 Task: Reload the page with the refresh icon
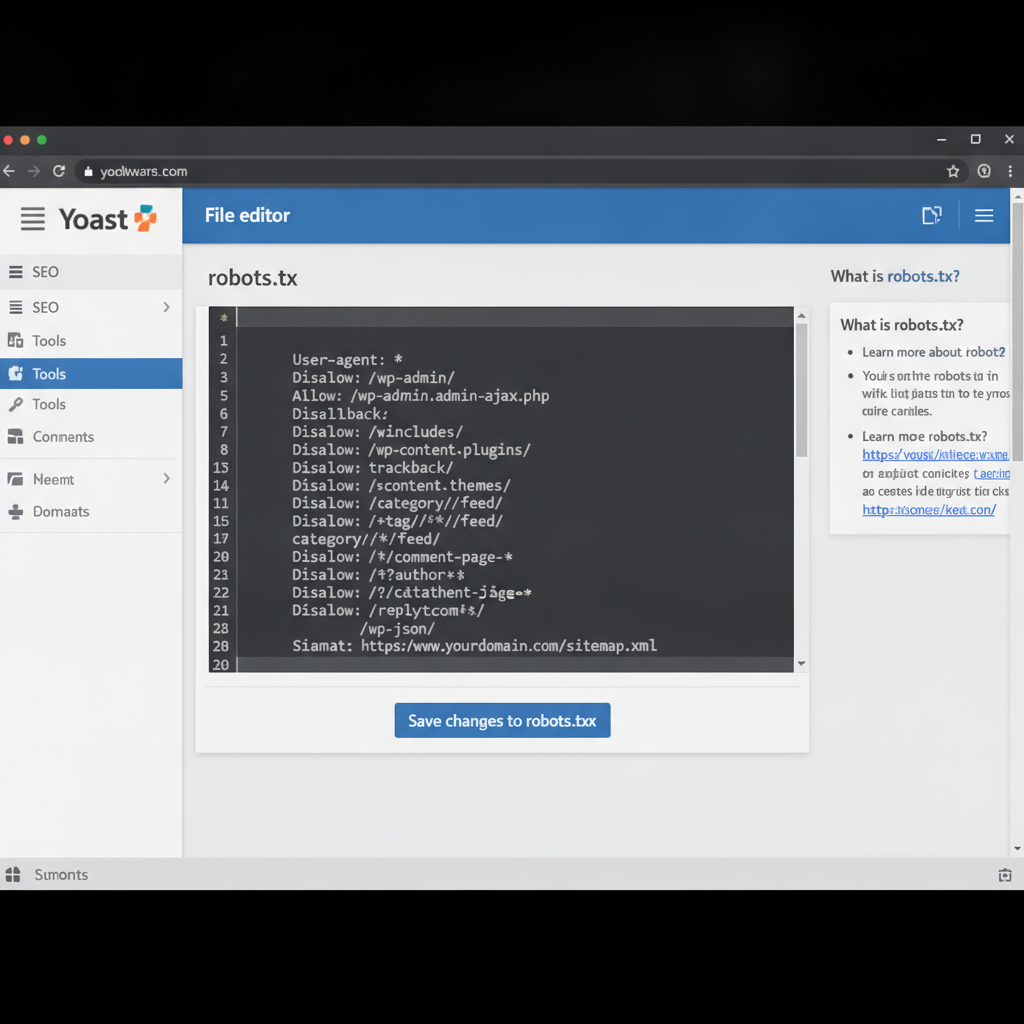pos(59,171)
